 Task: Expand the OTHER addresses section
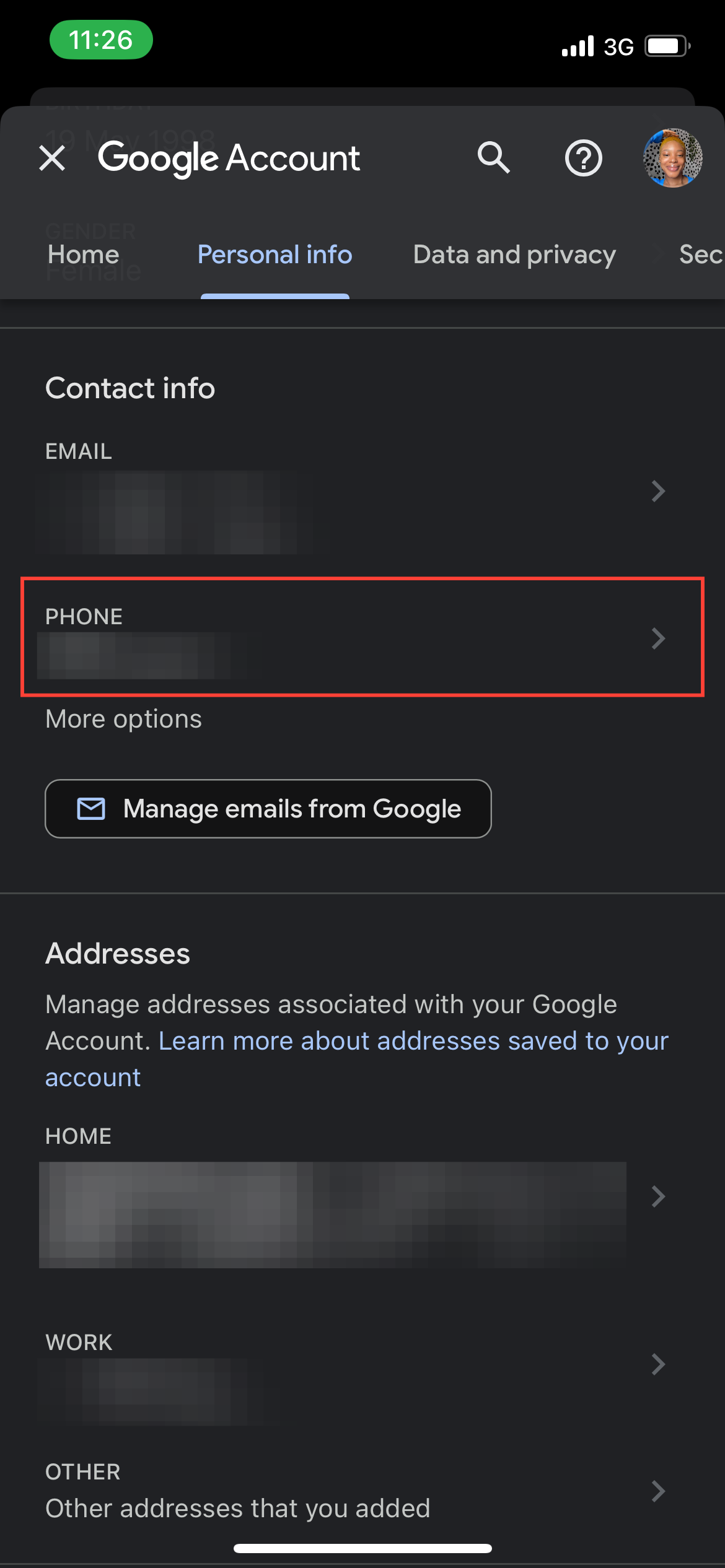[658, 1491]
